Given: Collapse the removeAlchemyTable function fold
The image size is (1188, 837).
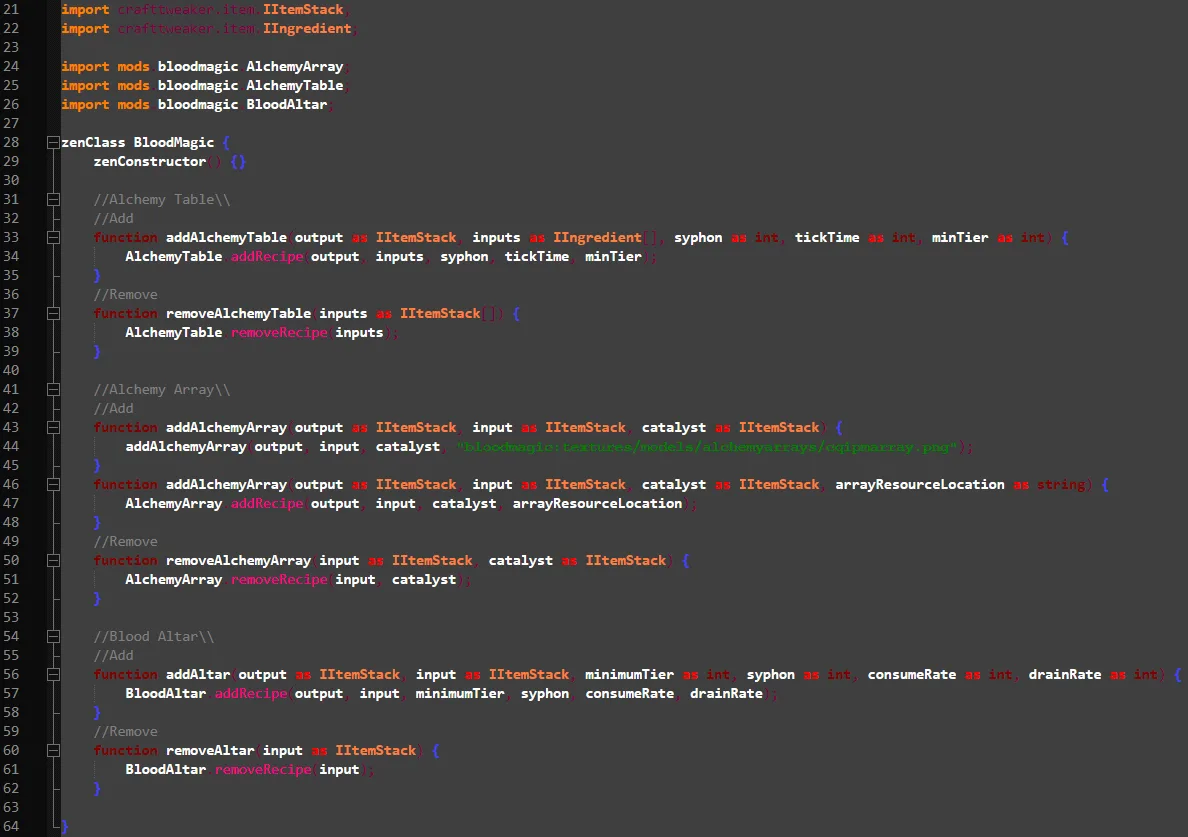Looking at the screenshot, I should coord(53,314).
